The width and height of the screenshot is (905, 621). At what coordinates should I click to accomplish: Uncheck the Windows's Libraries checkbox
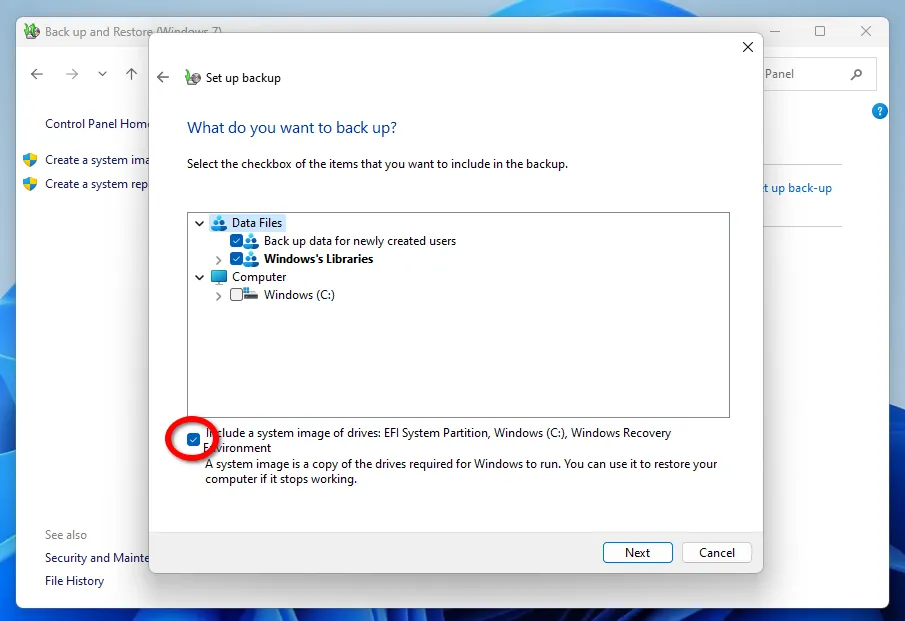pyautogui.click(x=236, y=259)
